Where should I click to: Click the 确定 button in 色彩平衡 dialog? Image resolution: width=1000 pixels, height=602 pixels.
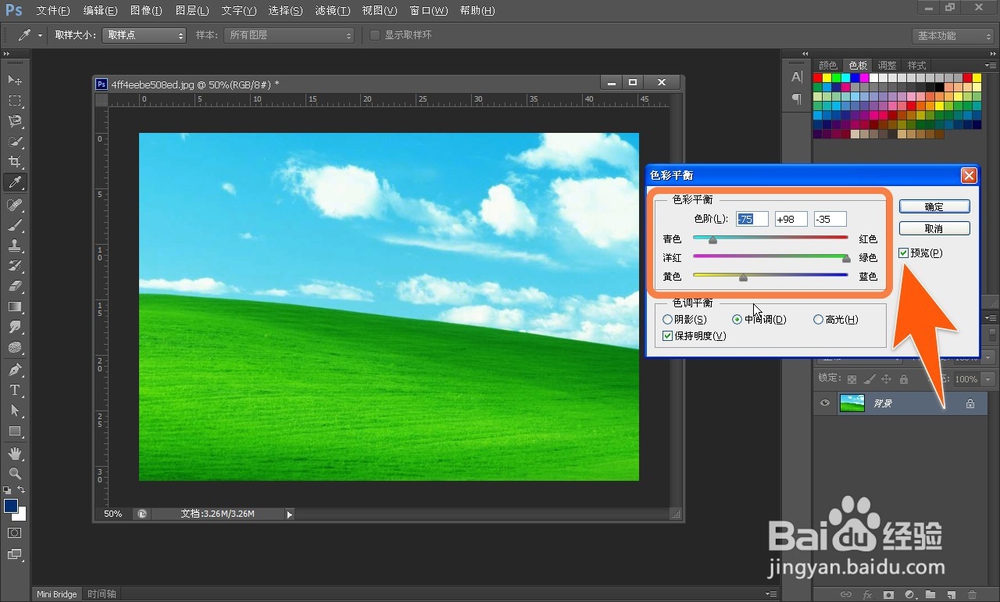click(934, 207)
